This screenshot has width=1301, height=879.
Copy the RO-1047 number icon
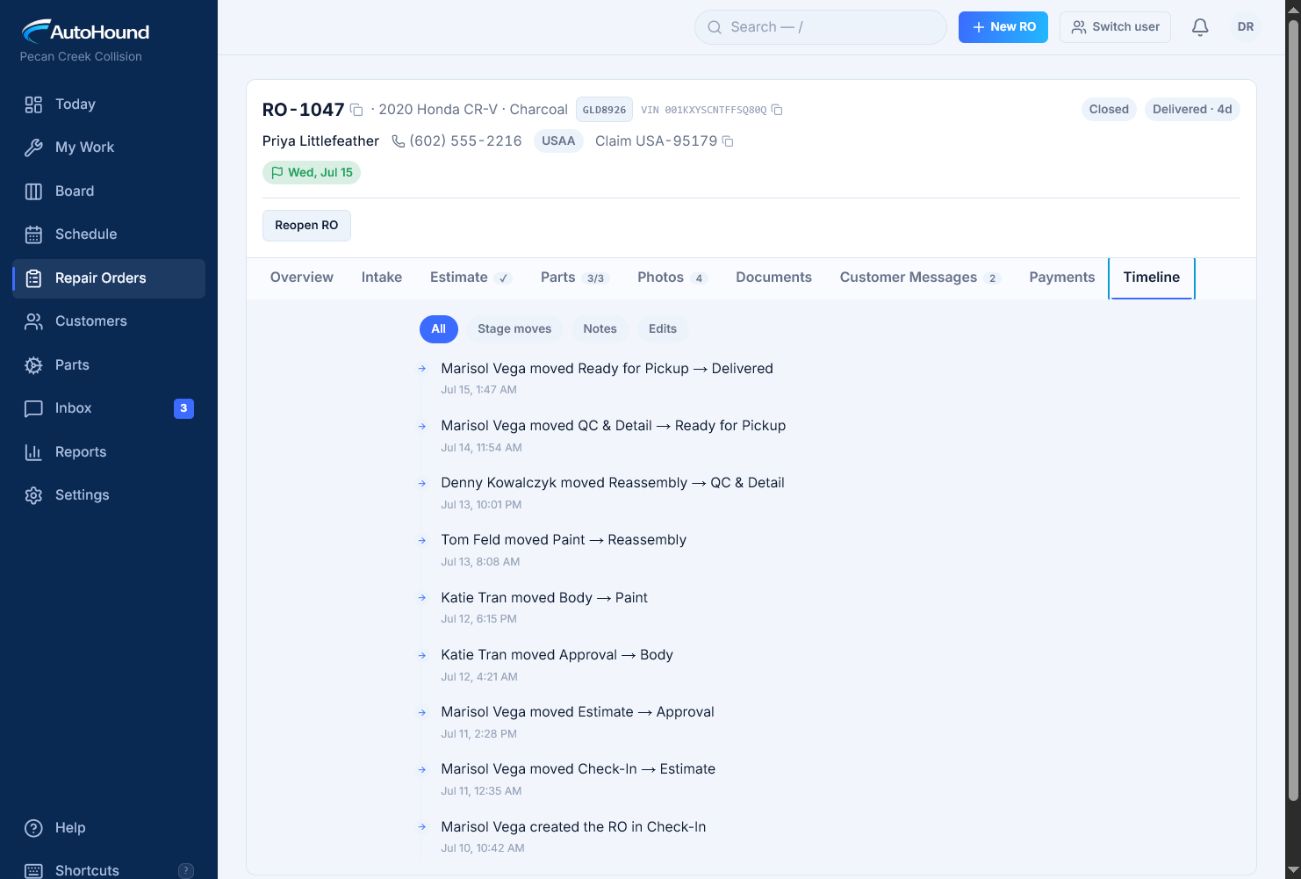pyautogui.click(x=356, y=110)
